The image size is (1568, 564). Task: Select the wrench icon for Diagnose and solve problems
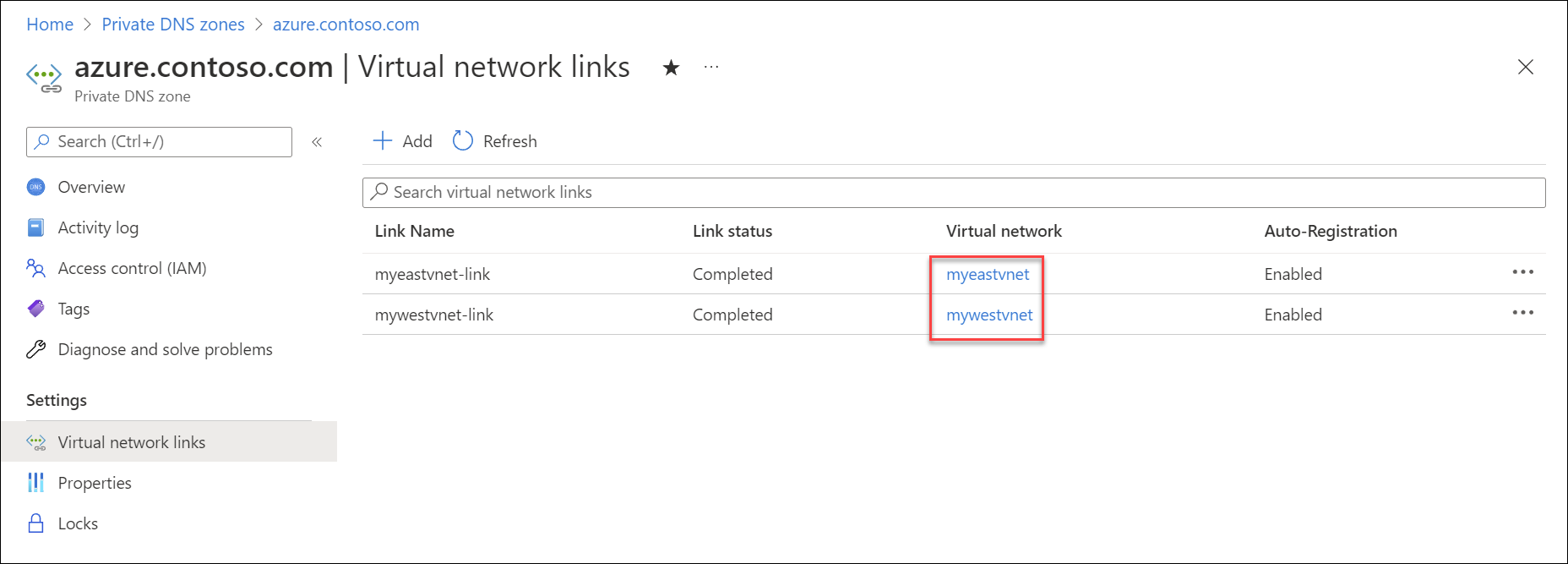(x=35, y=349)
